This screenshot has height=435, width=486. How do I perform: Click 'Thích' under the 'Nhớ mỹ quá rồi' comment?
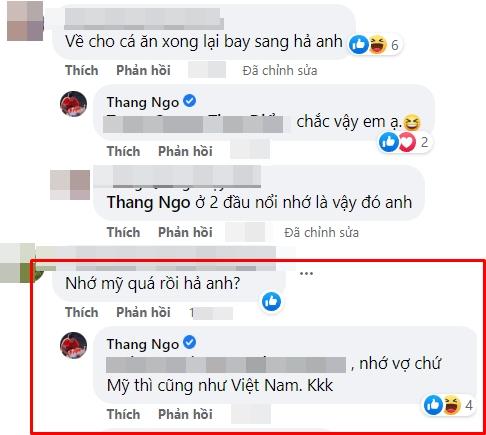pyautogui.click(x=82, y=312)
